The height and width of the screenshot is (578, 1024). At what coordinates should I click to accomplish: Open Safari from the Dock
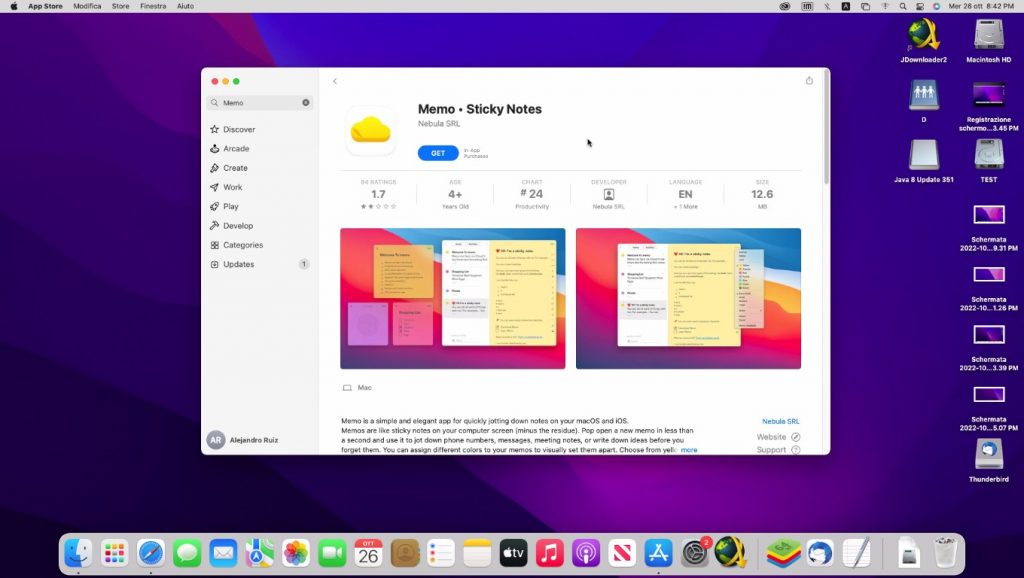click(x=151, y=552)
